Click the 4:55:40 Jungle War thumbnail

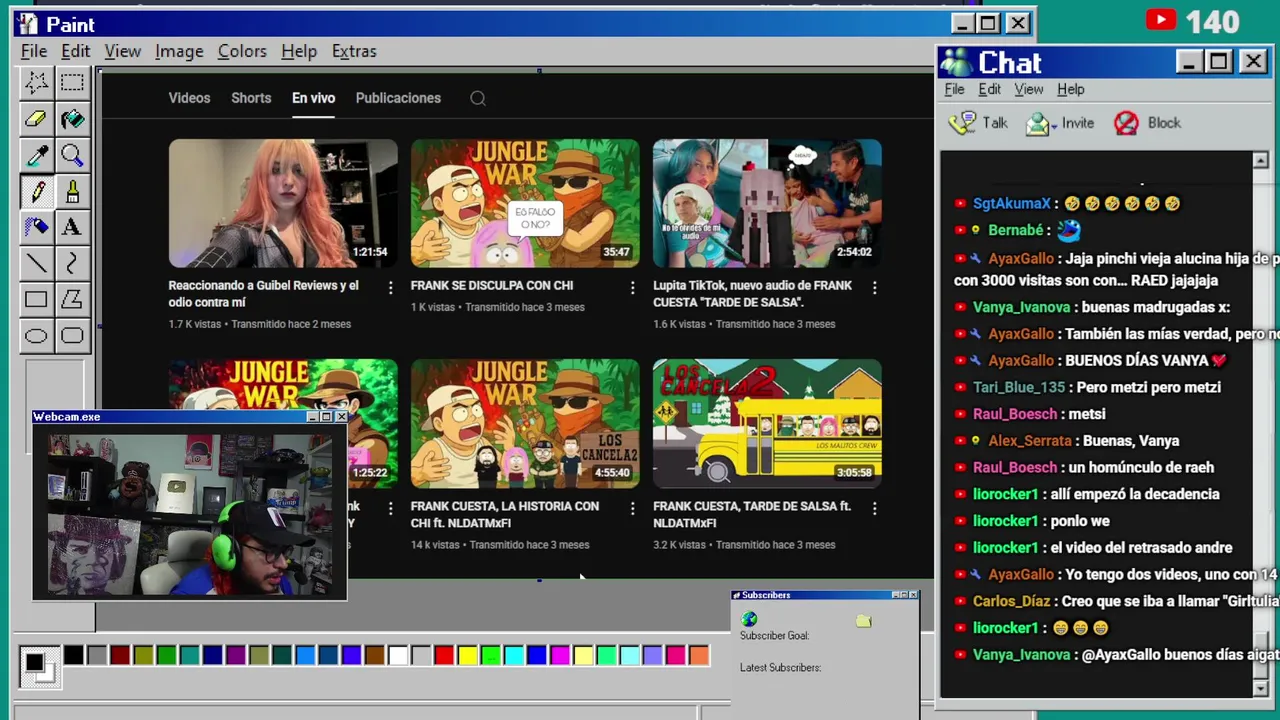(x=525, y=423)
